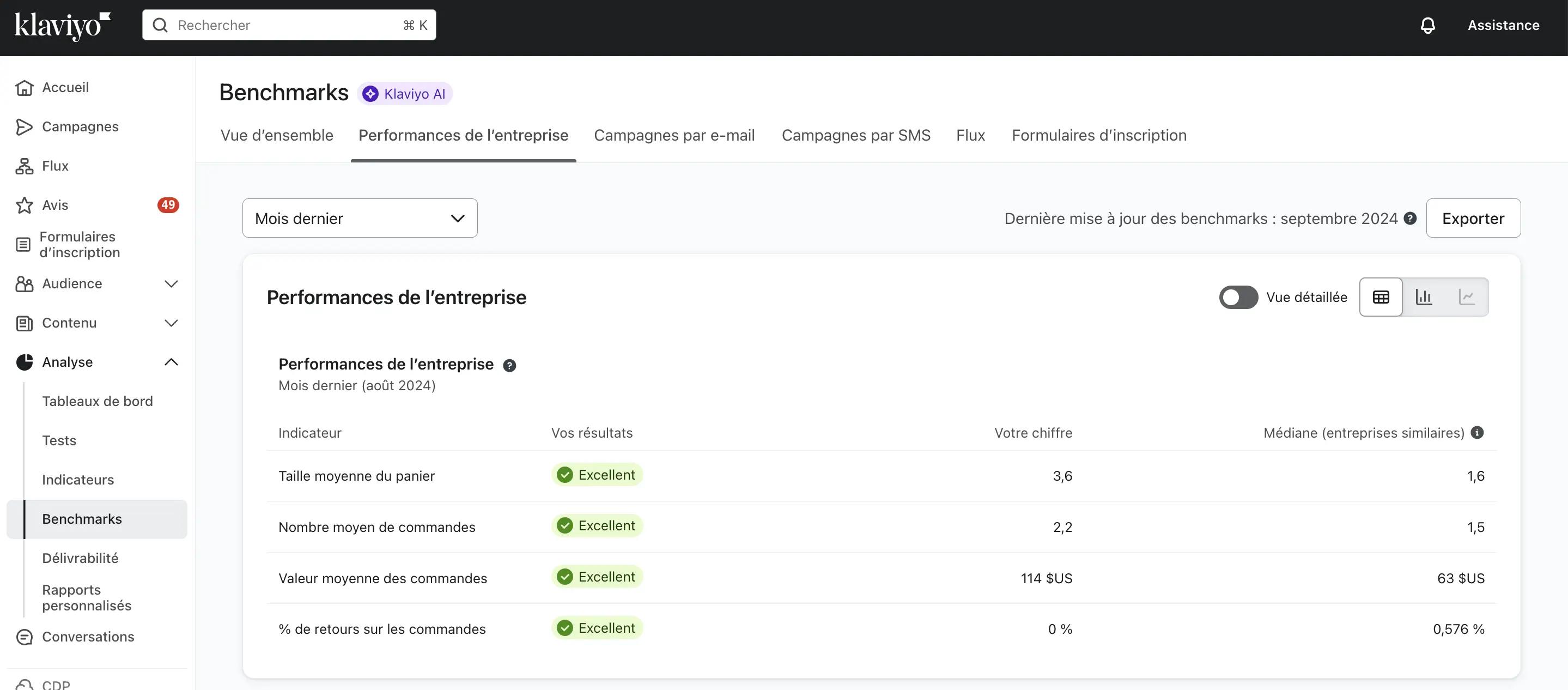1568x690 pixels.
Task: Open Assistance in top bar
Action: pyautogui.click(x=1503, y=26)
